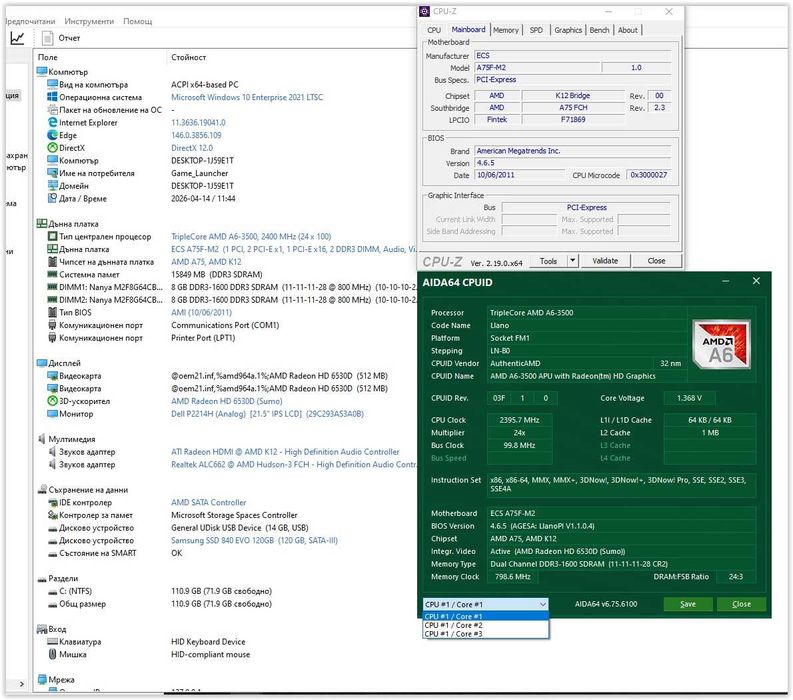The image size is (793, 700).
Task: Open the Инструменти menu
Action: tap(89, 21)
